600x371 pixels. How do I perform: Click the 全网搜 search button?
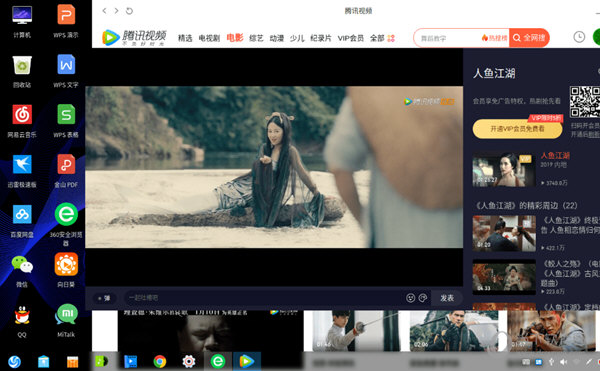tap(529, 37)
